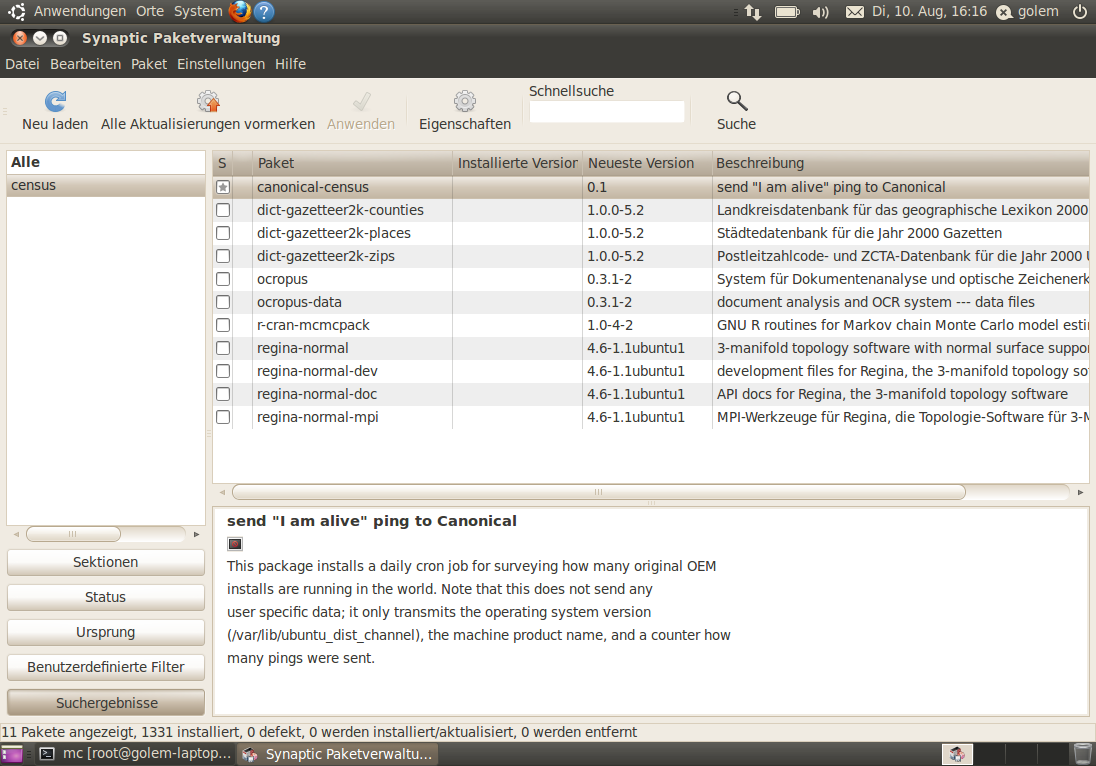Toggle checkbox for r-cran-mcmcpack
This screenshot has width=1096, height=766.
(223, 325)
